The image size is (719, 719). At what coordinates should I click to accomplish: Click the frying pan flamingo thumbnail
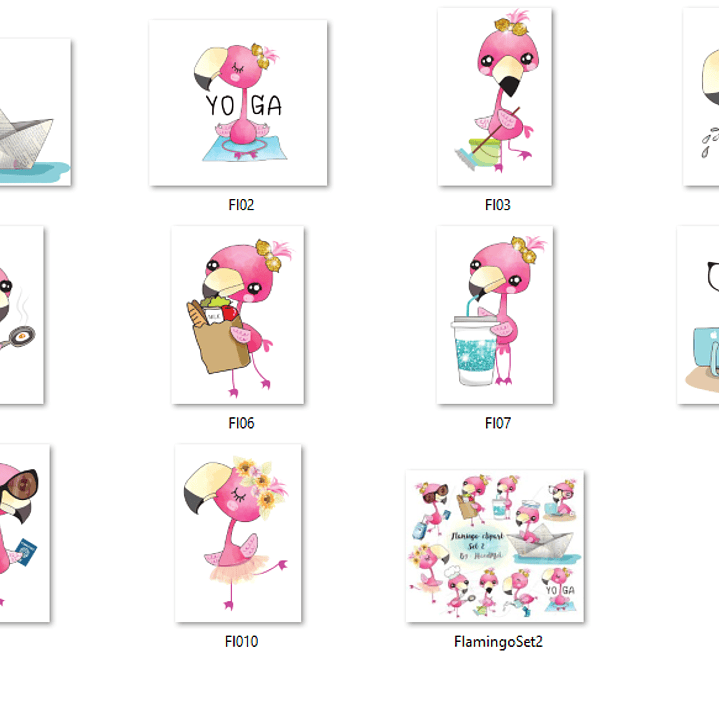pos(22,315)
